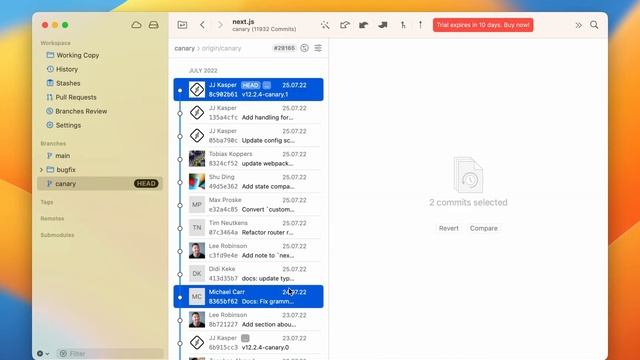Select Didi Keke commit 413d35b7
This screenshot has width=640, height=360.
pos(249,273)
